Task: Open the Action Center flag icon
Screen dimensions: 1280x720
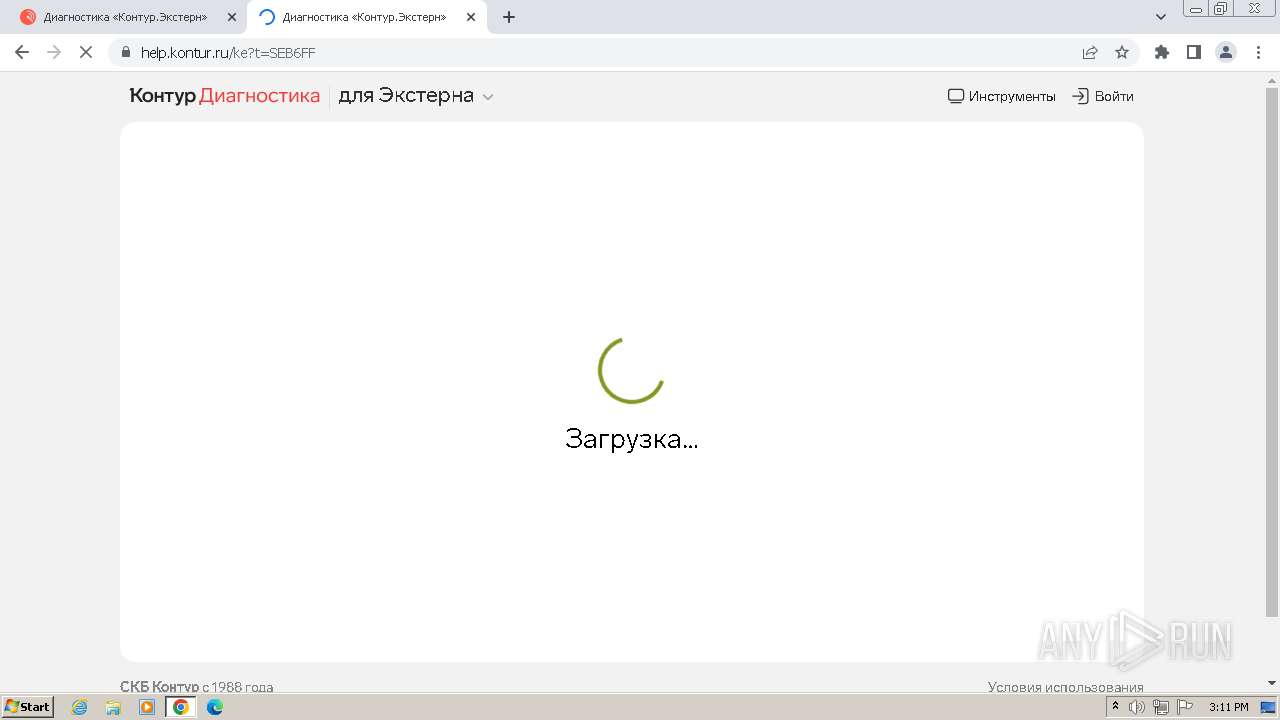Action: tap(1185, 707)
